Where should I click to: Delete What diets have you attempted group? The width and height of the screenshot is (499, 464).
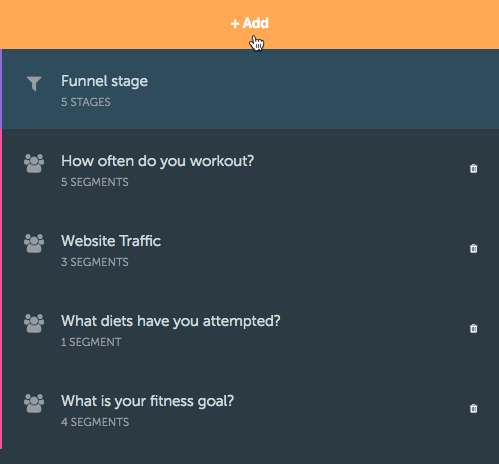473,329
